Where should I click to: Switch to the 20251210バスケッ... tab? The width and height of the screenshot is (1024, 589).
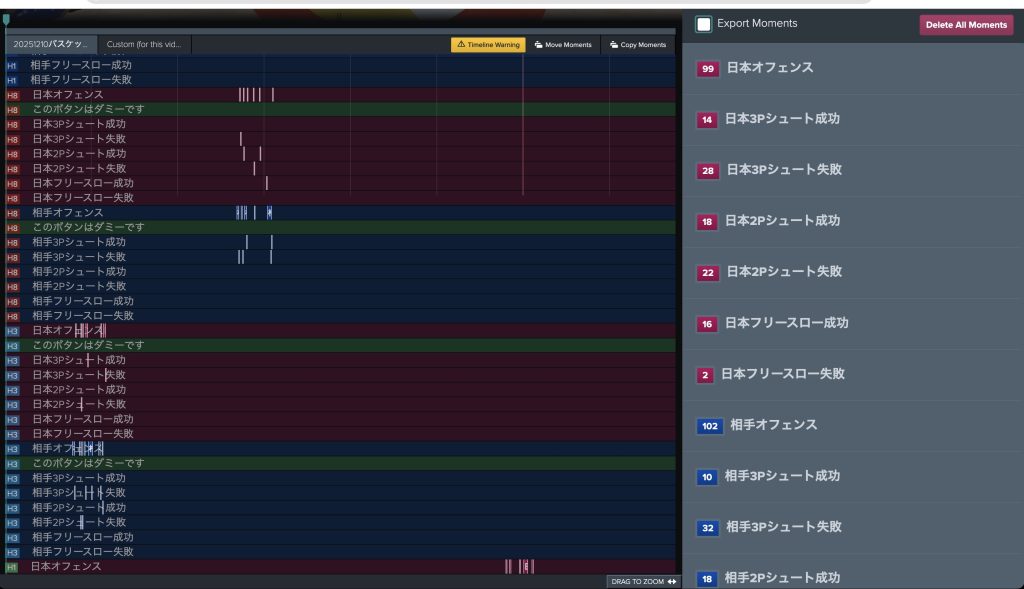[x=50, y=45]
